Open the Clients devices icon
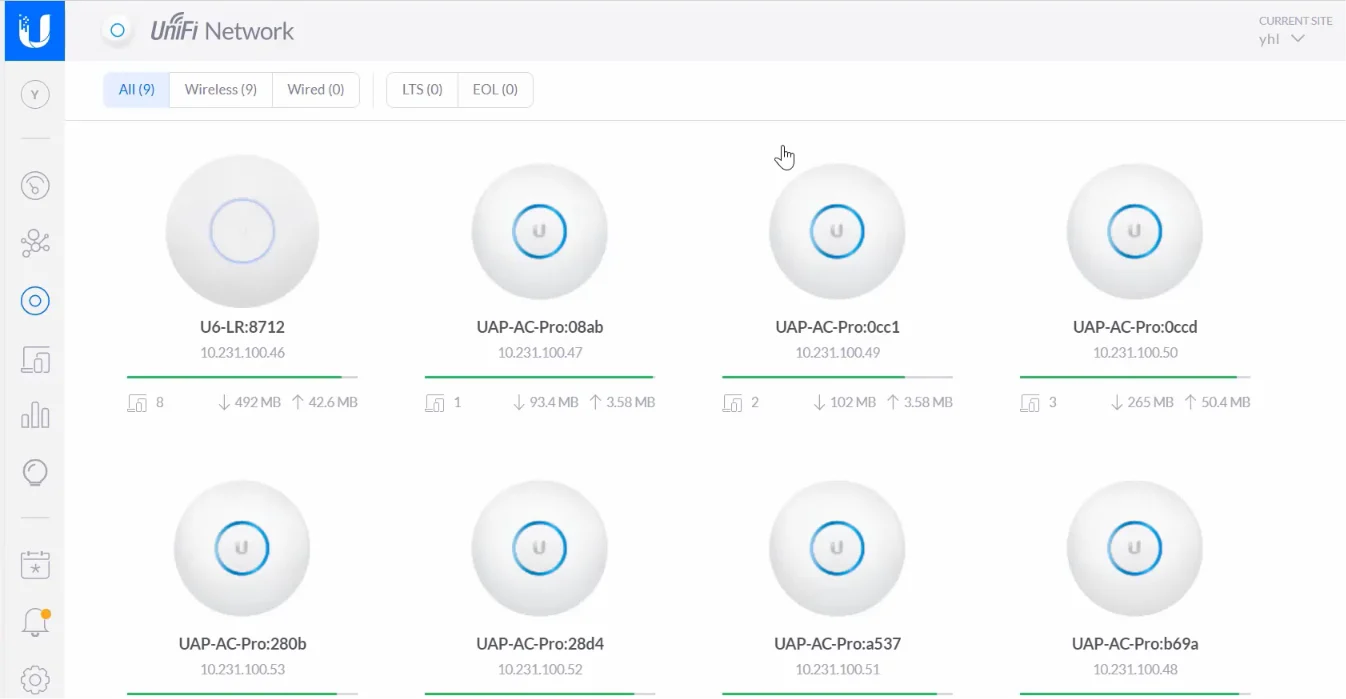This screenshot has height=699, width=1346. point(35,358)
